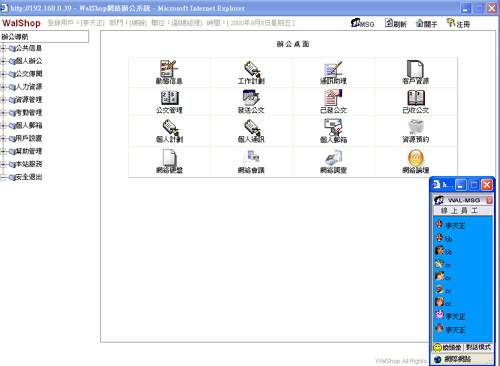The width and height of the screenshot is (500, 366).
Task: Expand the 公共信息 tree node
Action: click(3, 48)
